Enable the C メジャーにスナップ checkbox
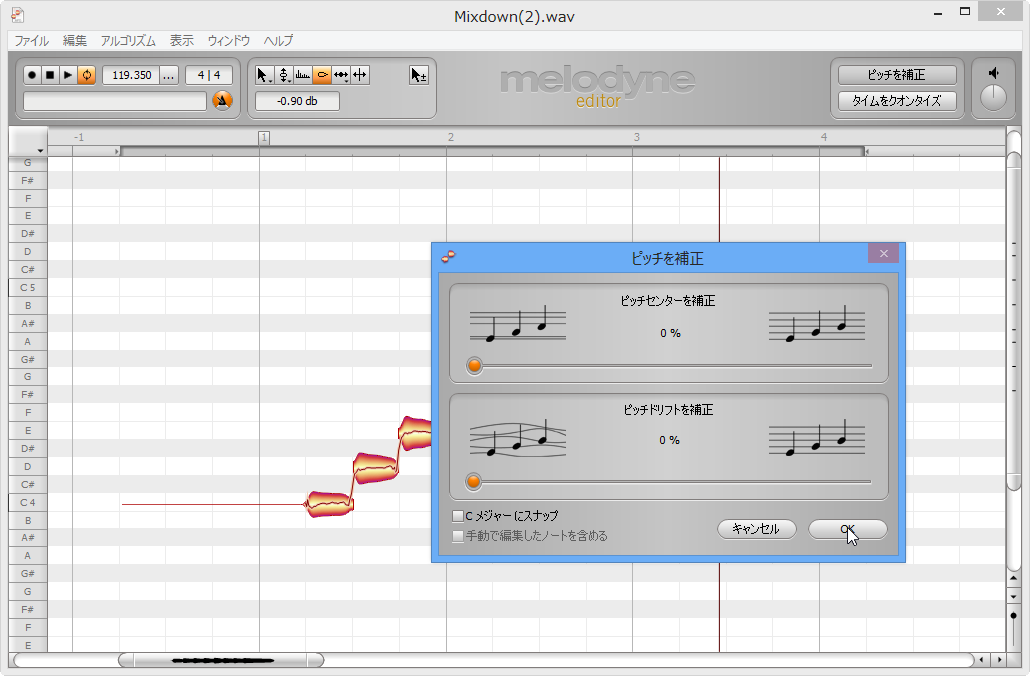Image resolution: width=1030 pixels, height=676 pixels. pyautogui.click(x=458, y=516)
